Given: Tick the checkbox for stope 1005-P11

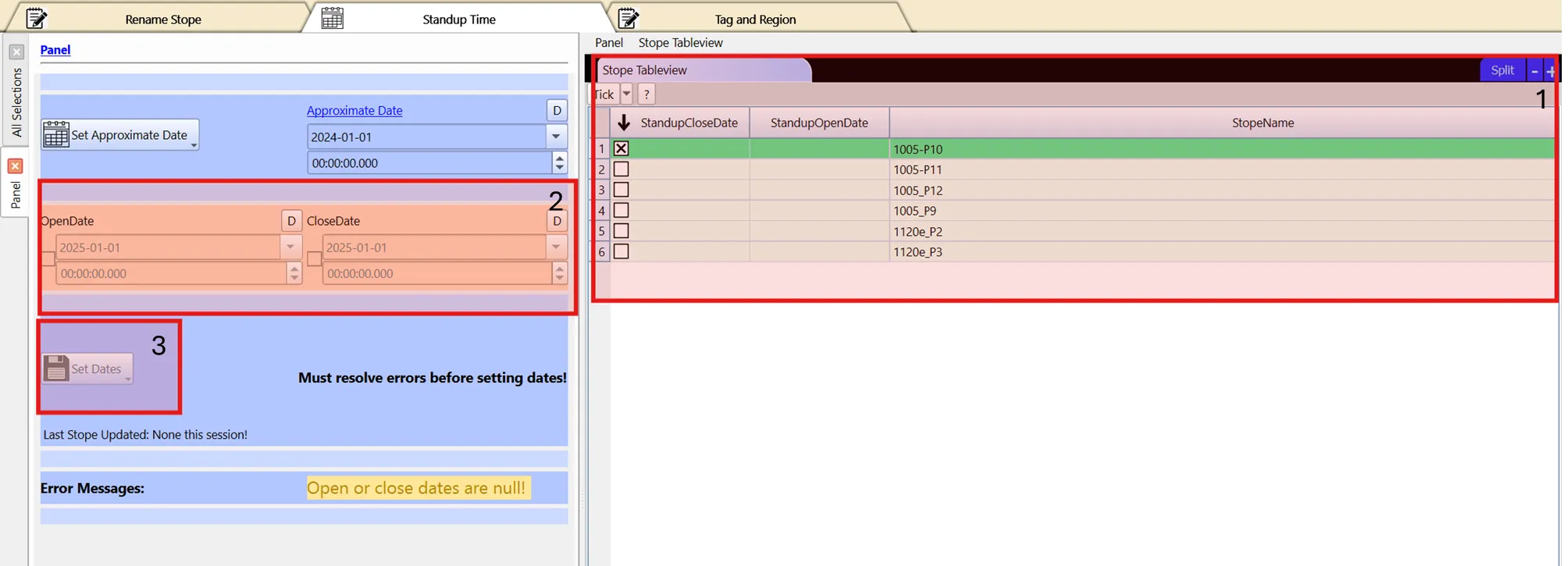Looking at the screenshot, I should point(621,169).
